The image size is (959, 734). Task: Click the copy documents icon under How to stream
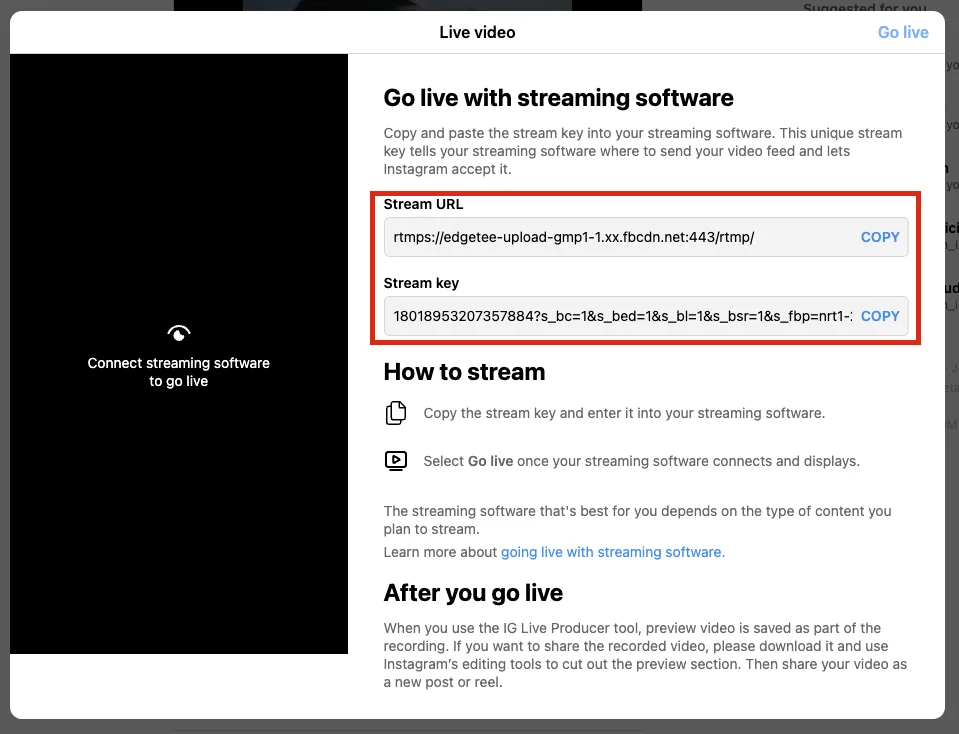[x=396, y=413]
